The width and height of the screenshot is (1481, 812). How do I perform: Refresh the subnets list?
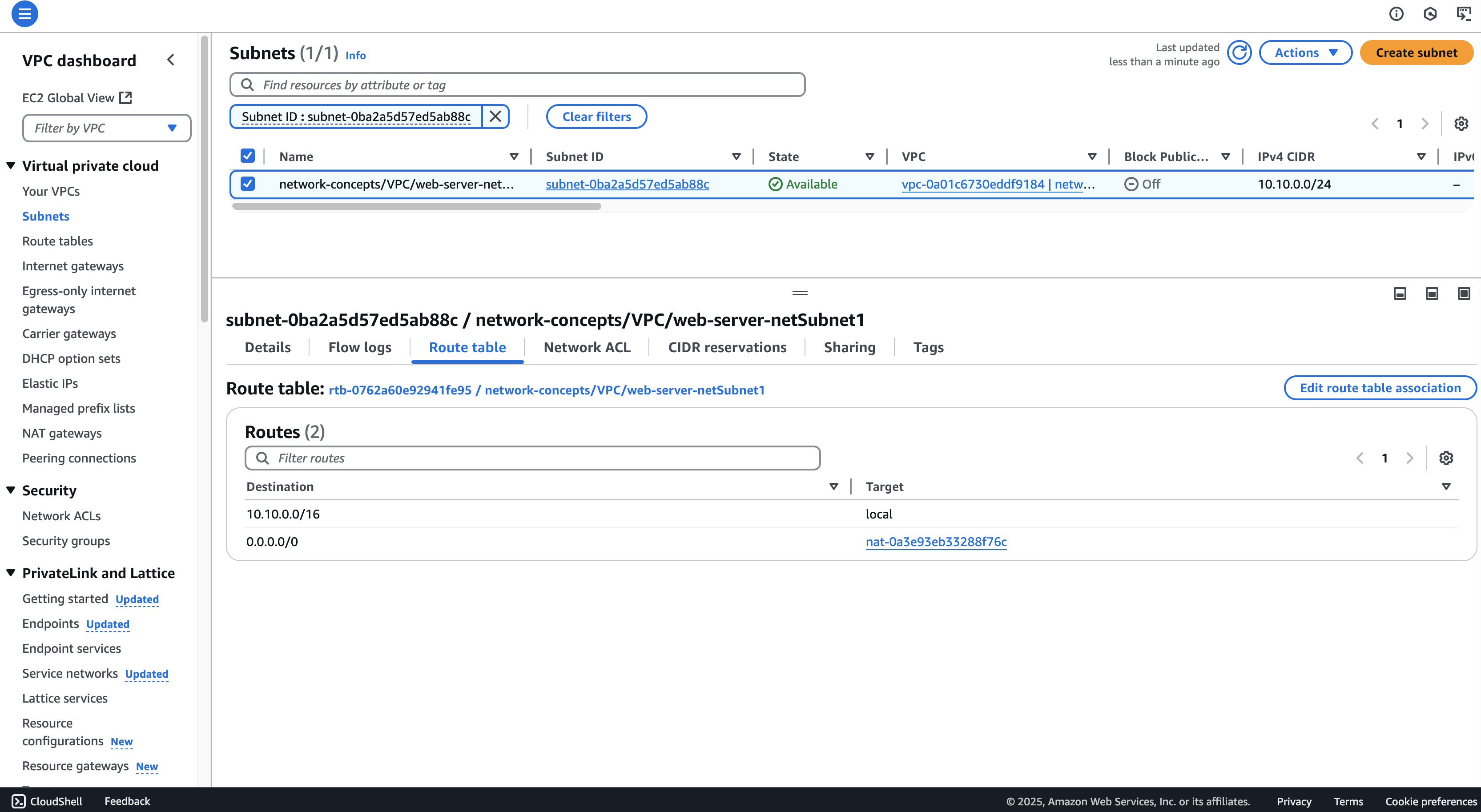click(x=1240, y=53)
